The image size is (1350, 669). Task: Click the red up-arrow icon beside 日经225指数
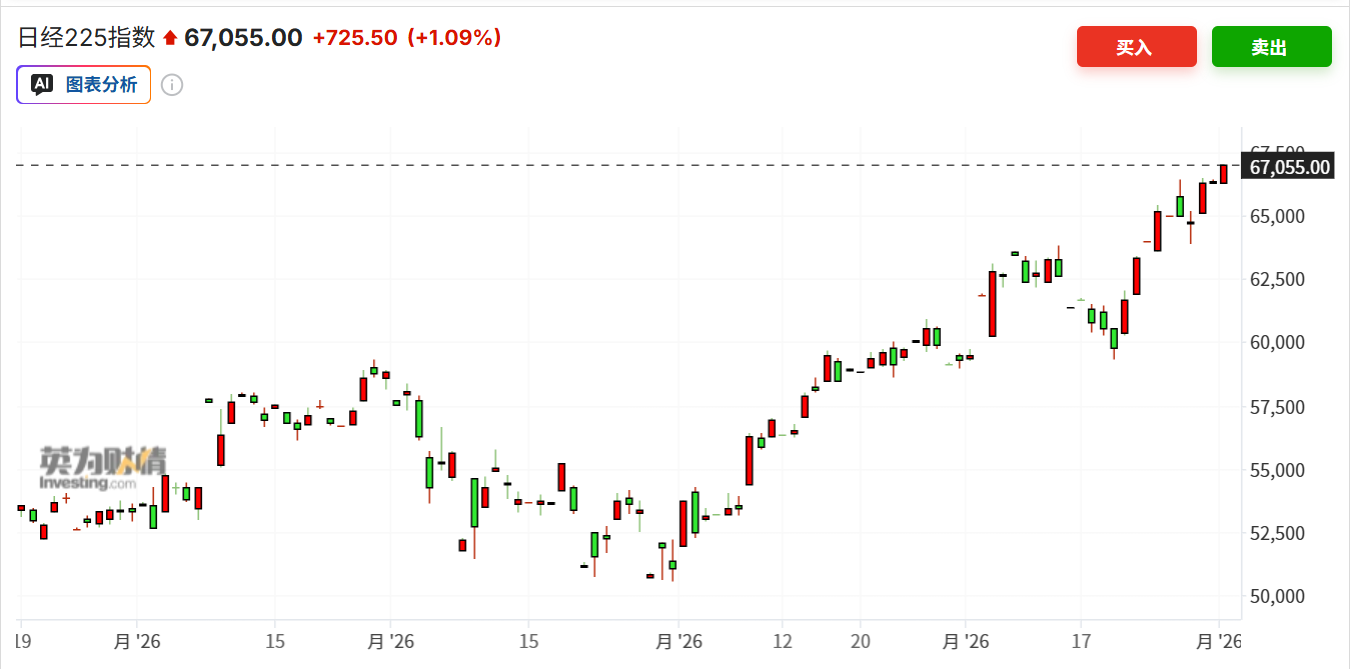point(170,38)
